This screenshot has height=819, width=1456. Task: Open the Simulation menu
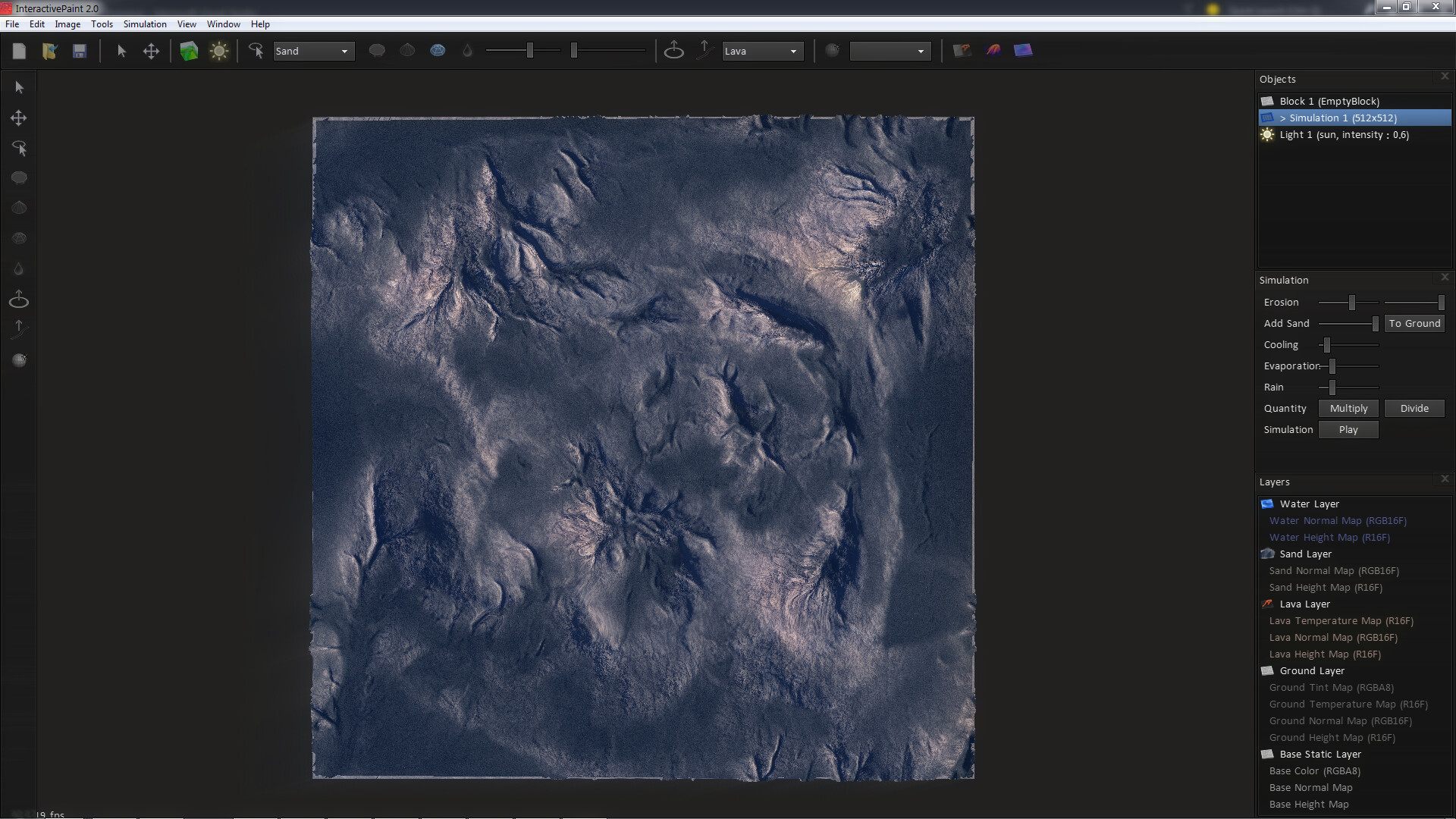pyautogui.click(x=144, y=24)
